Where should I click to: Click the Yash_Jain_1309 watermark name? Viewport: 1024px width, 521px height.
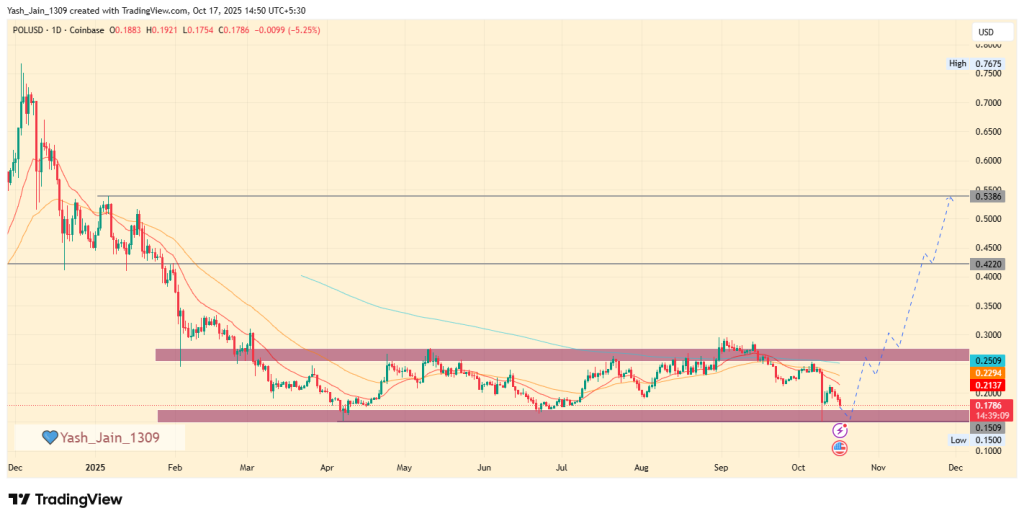[110, 437]
